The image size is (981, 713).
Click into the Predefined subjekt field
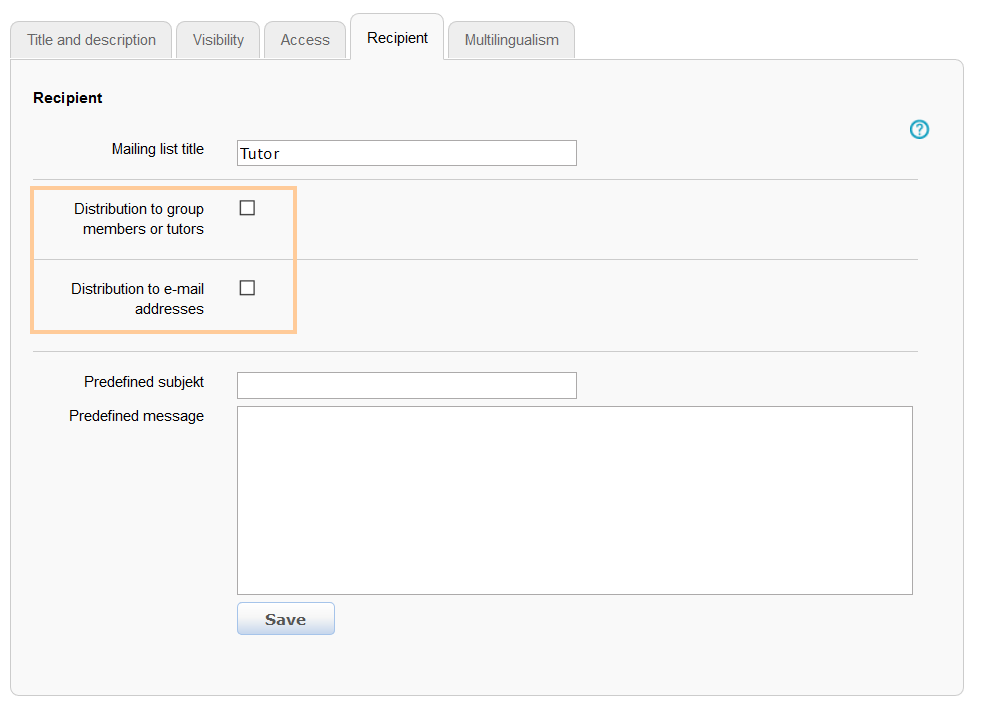point(406,385)
